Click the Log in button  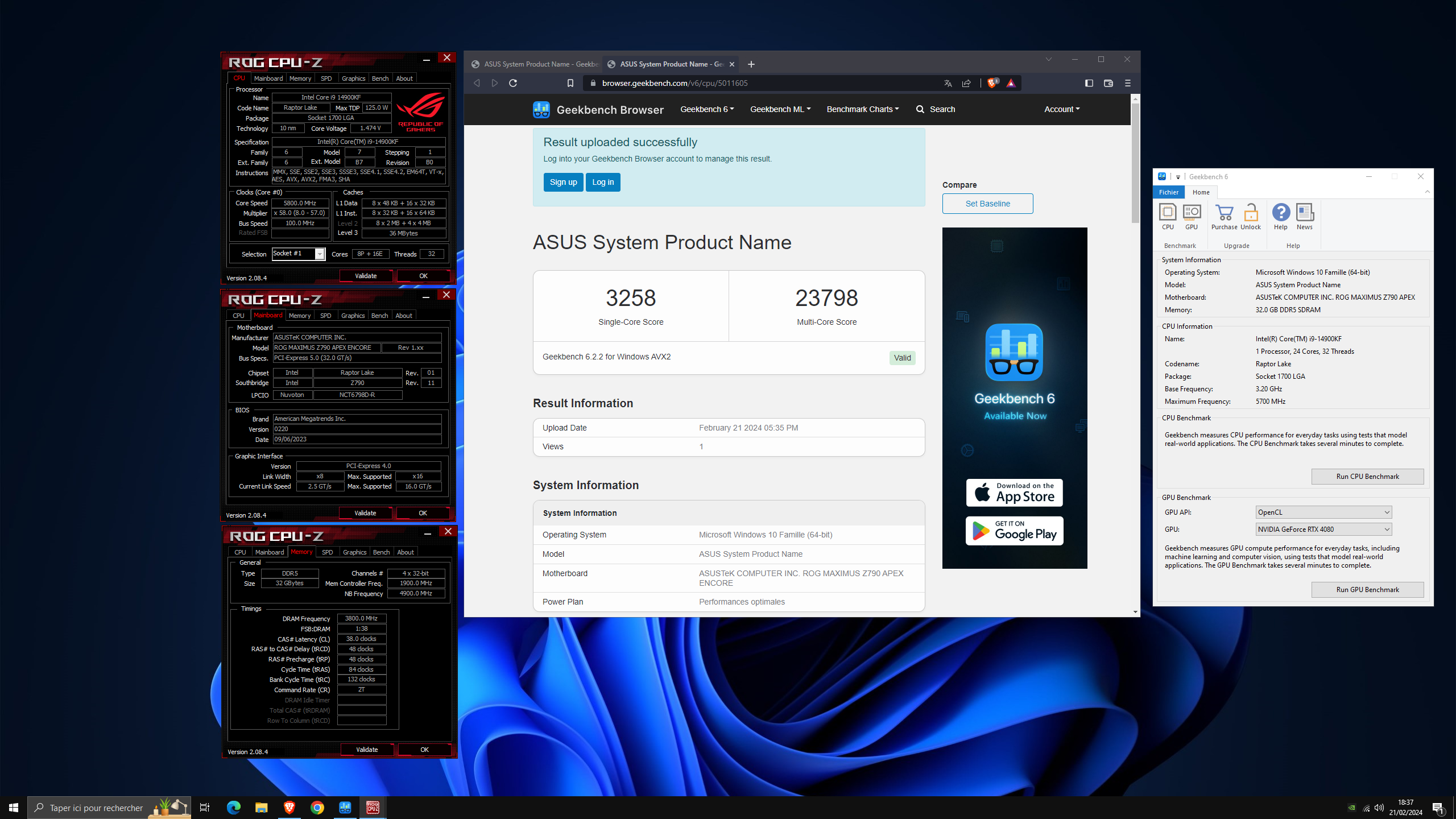603,182
